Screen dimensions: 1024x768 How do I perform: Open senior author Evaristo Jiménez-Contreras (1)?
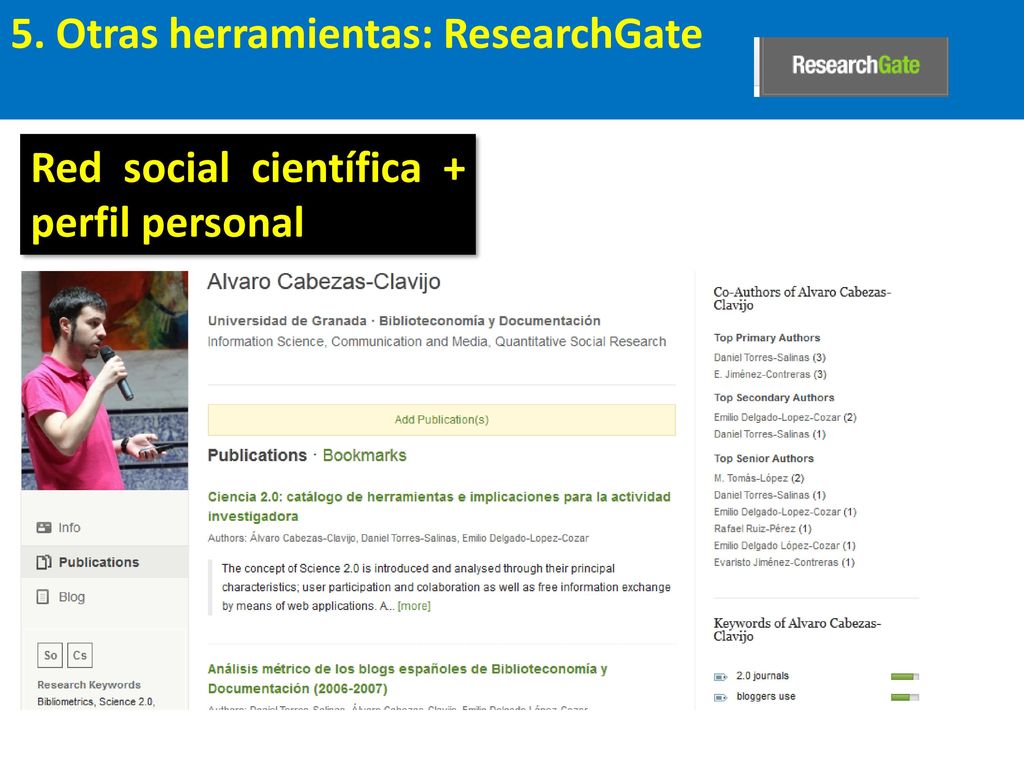(784, 562)
